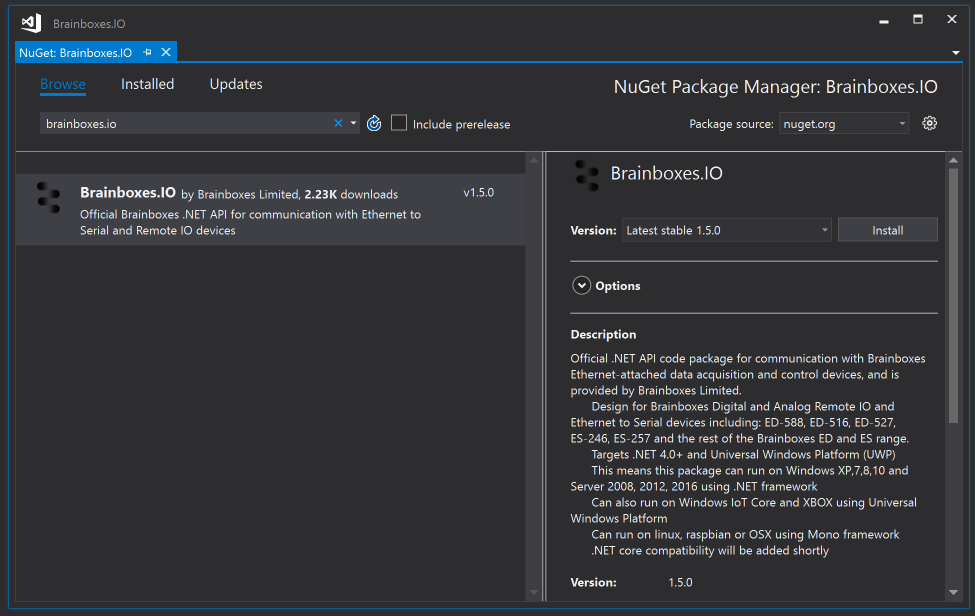The image size is (975, 616).
Task: Click the results list scroll down arrow
Action: click(x=534, y=592)
